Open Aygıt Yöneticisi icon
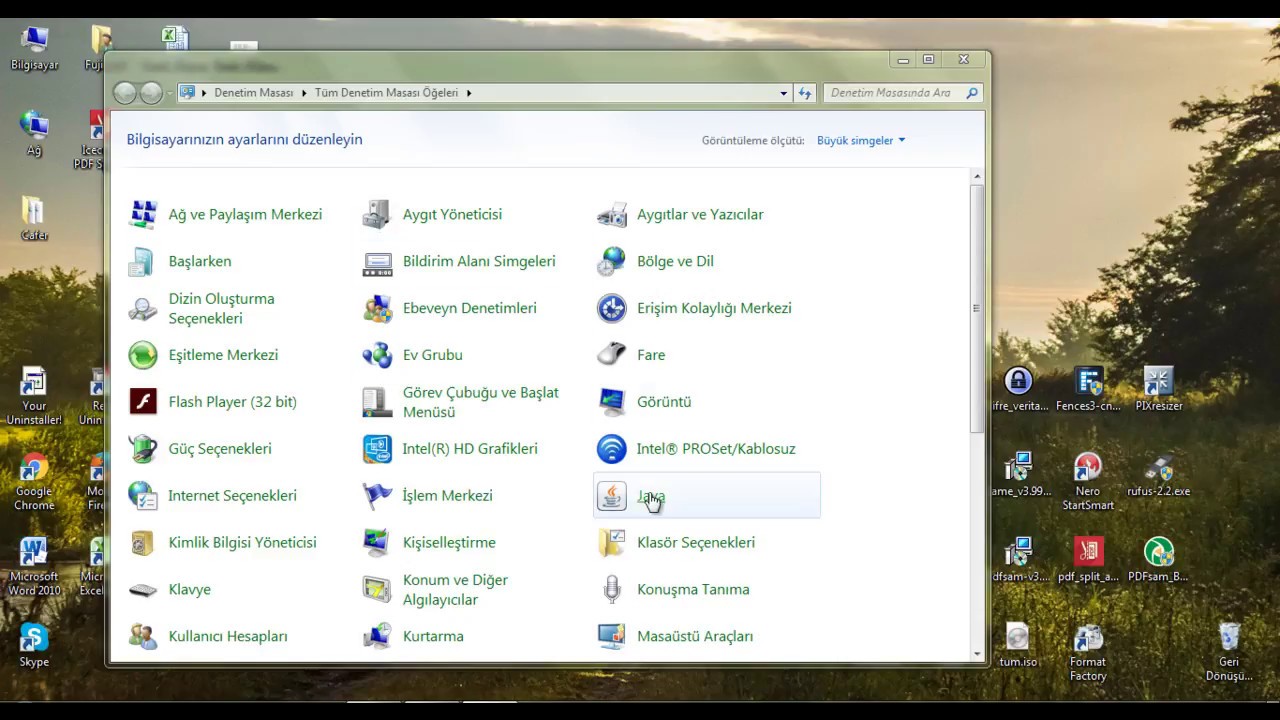 coord(377,215)
